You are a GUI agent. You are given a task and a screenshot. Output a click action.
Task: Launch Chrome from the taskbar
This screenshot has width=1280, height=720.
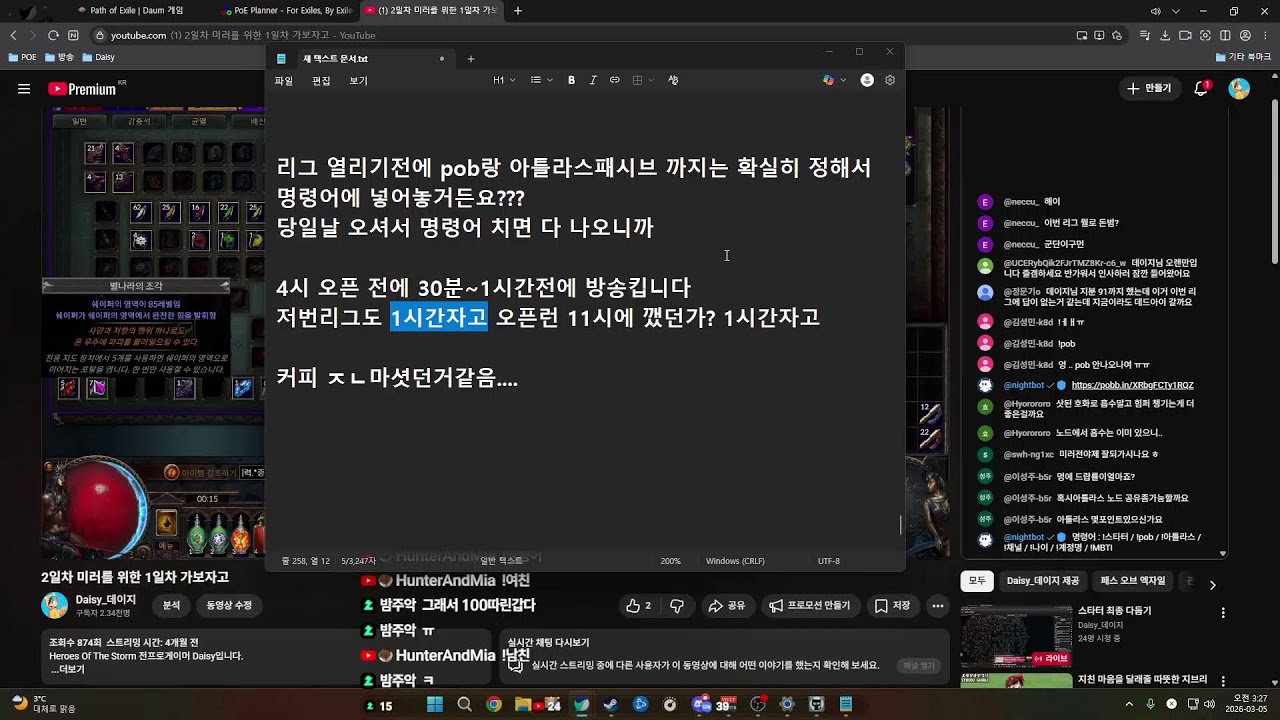pyautogui.click(x=493, y=704)
